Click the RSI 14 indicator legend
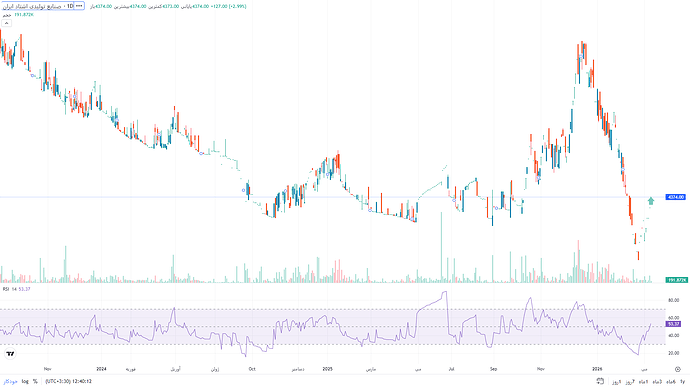Screen dimensions: 690x388 pos(16,289)
